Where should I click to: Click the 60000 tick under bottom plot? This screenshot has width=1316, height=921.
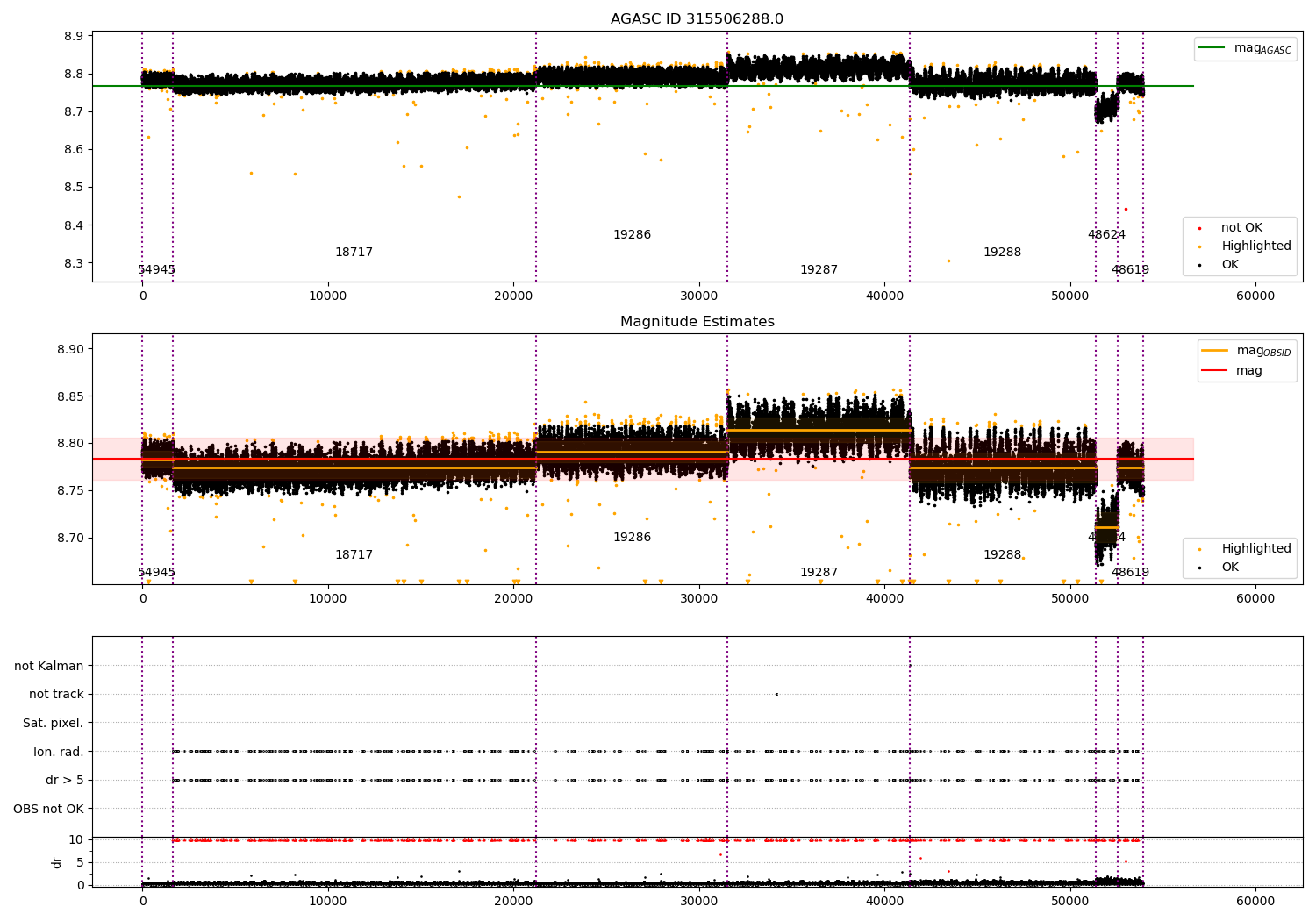pos(1255,900)
